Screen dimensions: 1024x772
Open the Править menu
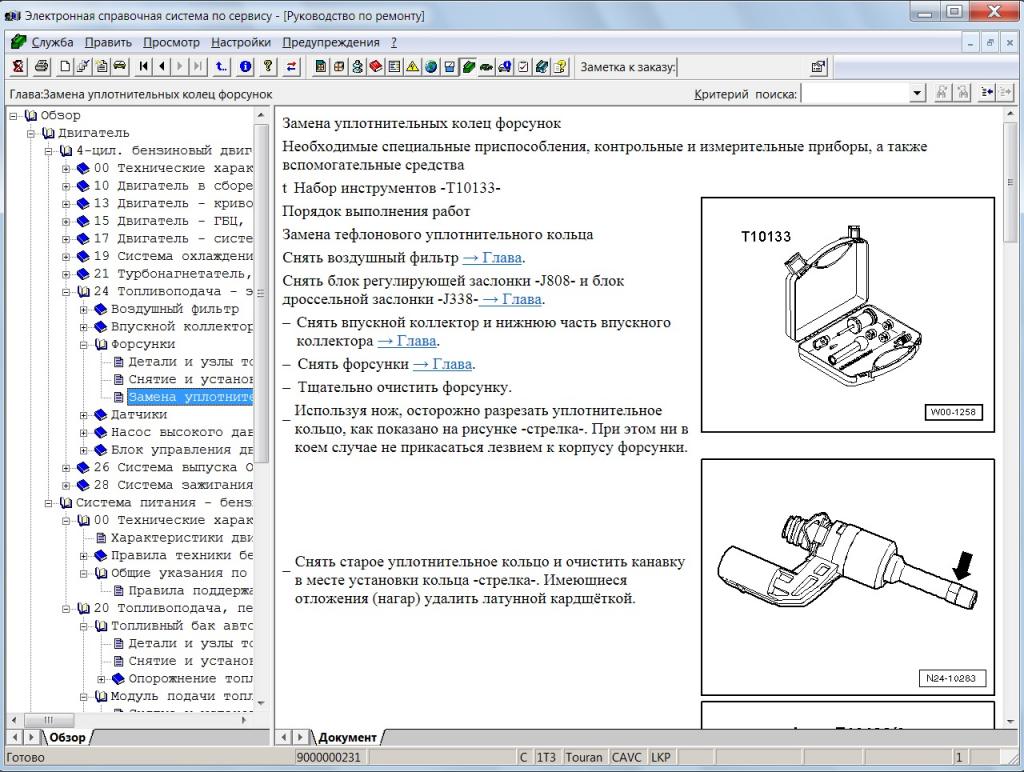[x=108, y=42]
